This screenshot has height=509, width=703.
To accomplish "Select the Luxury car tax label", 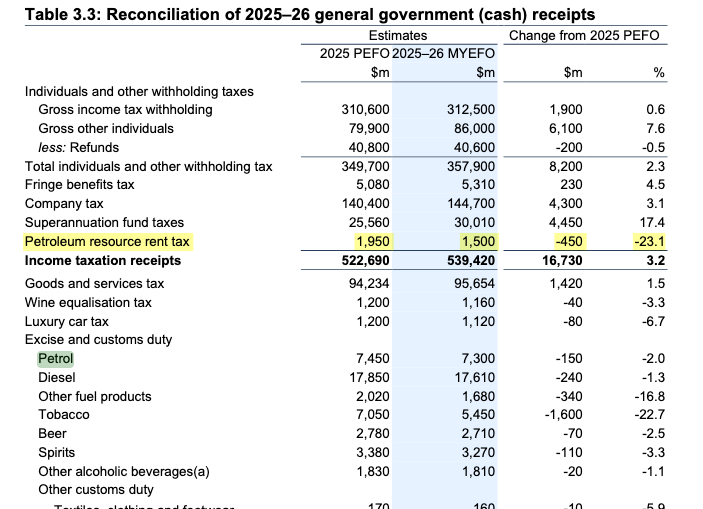I will pos(66,322).
